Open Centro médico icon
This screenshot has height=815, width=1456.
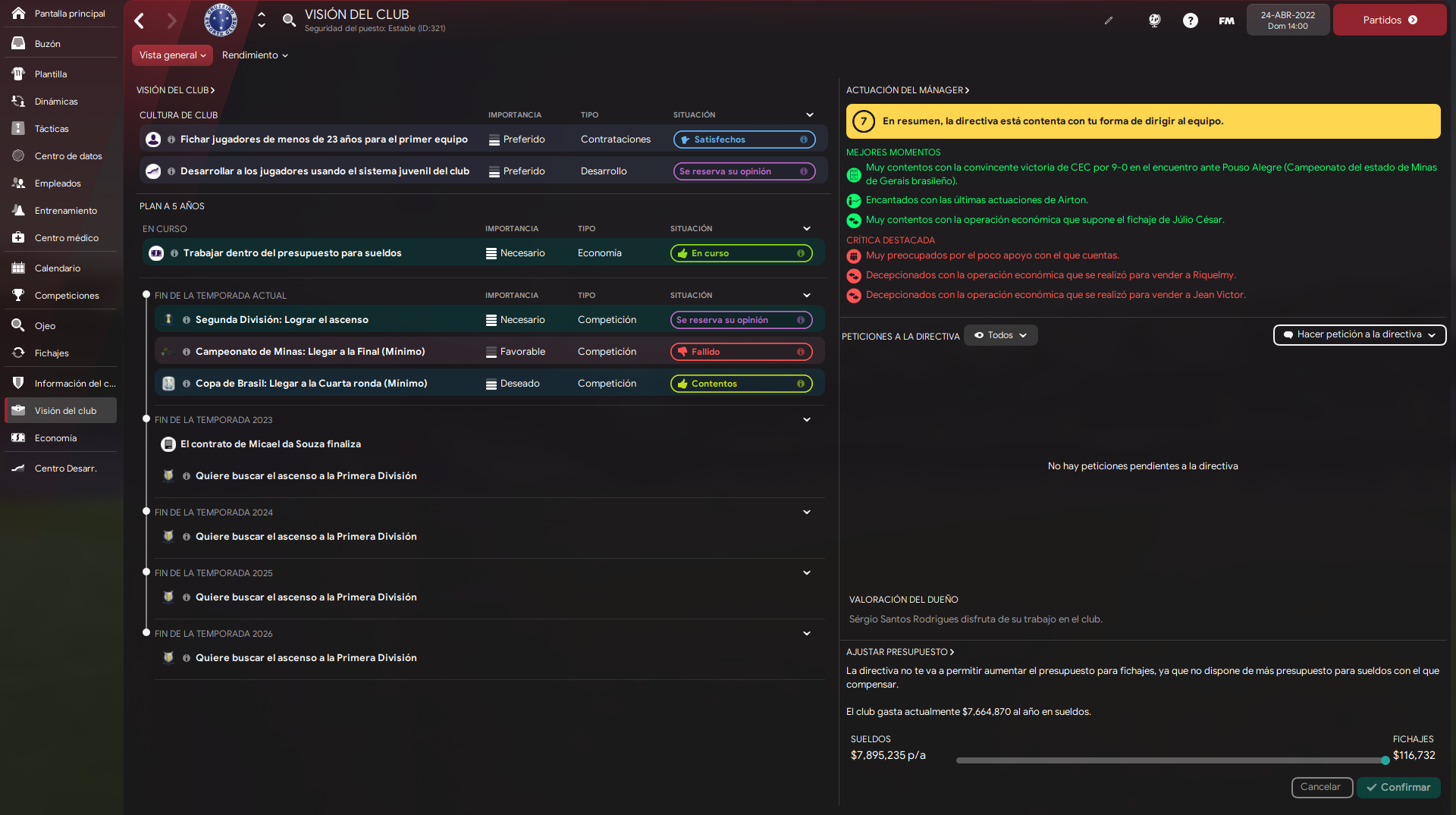click(18, 237)
